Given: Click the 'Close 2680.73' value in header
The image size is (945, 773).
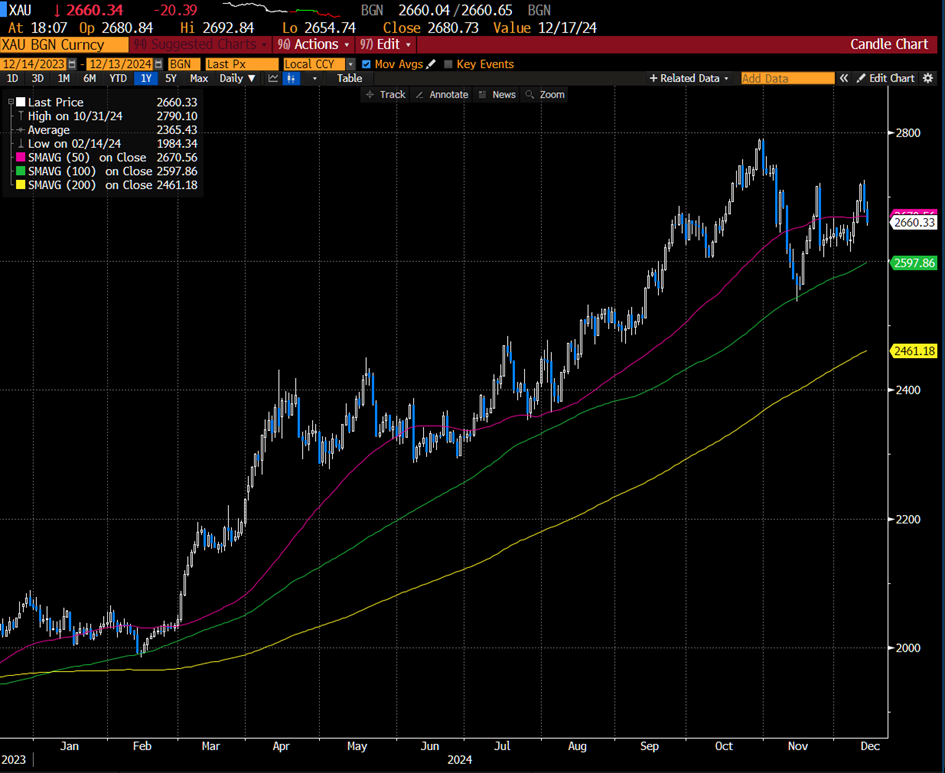Looking at the screenshot, I should click(x=430, y=28).
